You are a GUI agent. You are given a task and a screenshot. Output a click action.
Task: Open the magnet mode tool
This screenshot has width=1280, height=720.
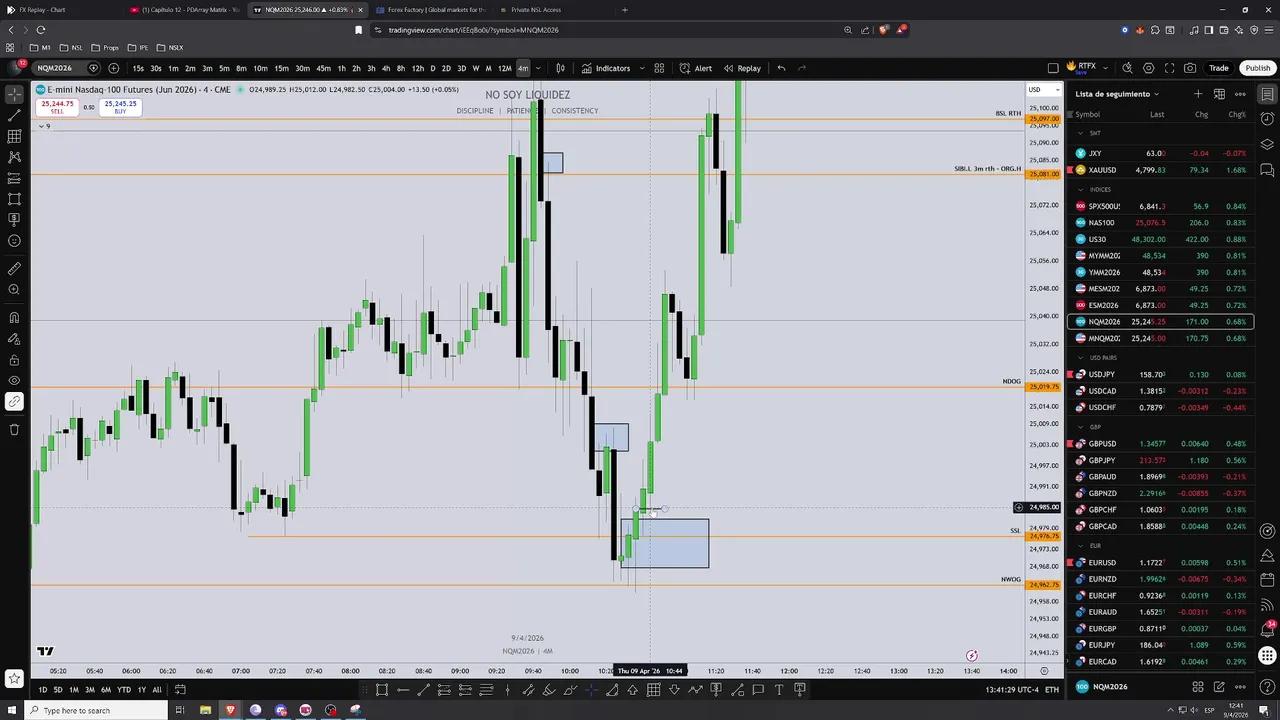pos(14,318)
